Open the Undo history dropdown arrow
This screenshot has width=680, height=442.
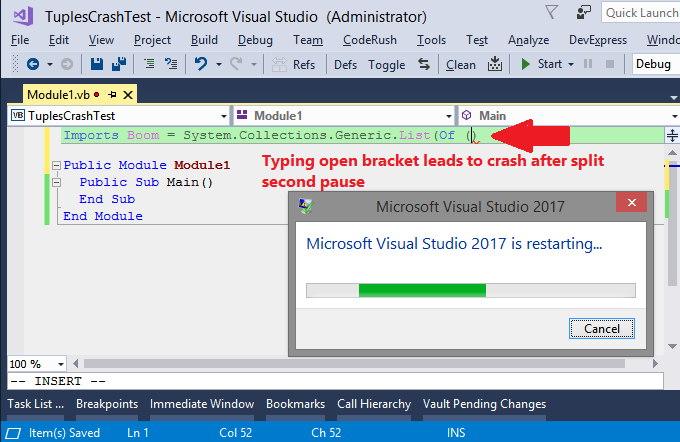click(x=219, y=65)
